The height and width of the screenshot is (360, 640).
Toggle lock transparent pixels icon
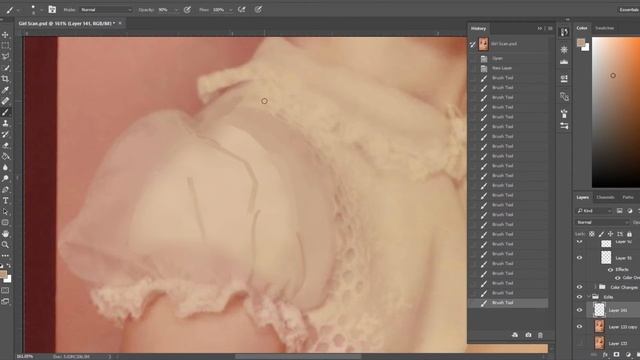(x=591, y=234)
